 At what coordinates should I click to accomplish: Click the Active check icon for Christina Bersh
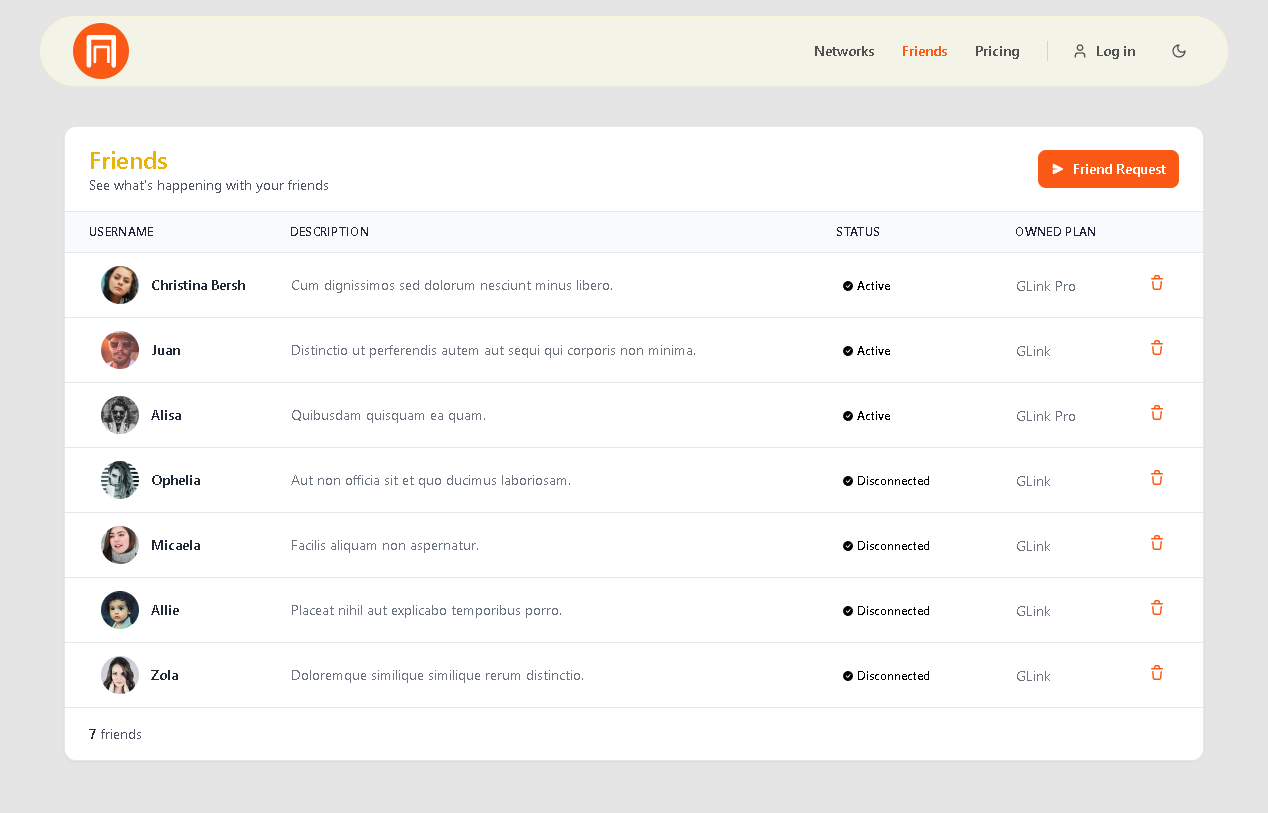coord(848,286)
